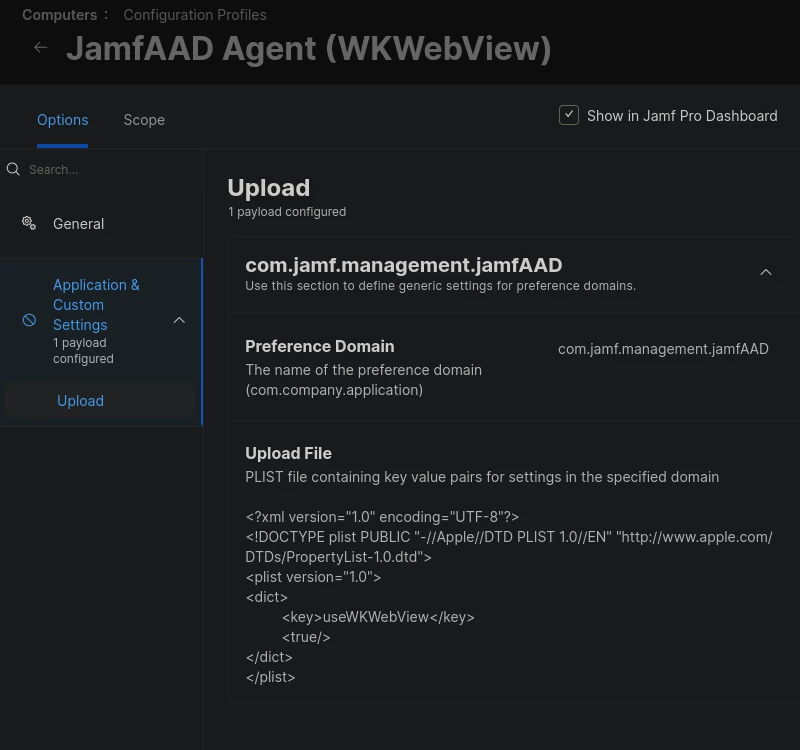The width and height of the screenshot is (800, 750).
Task: Click the Preference Domain label
Action: [319, 346]
